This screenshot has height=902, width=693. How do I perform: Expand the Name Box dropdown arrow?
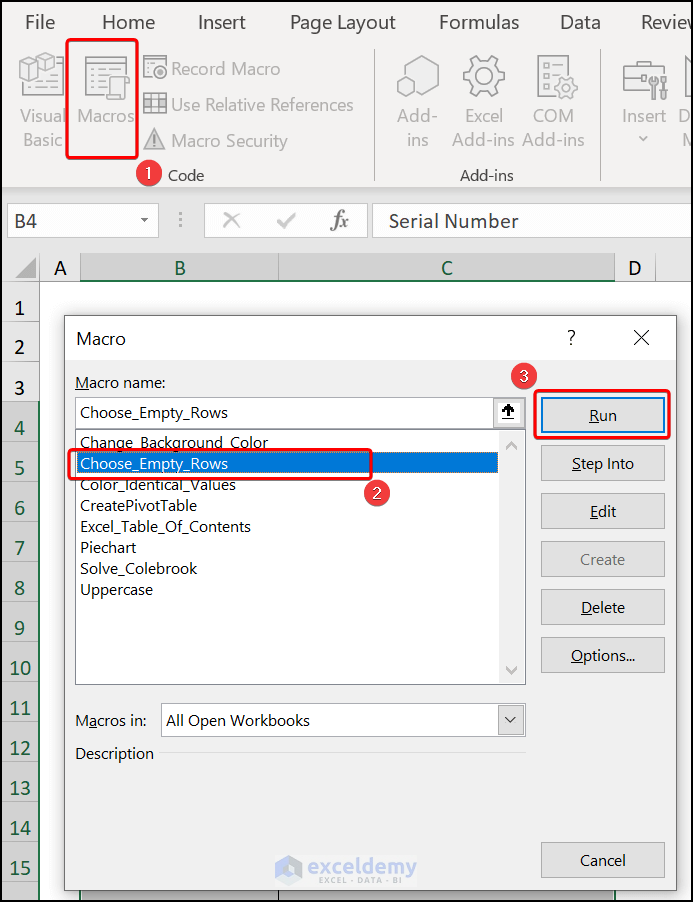pos(144,220)
